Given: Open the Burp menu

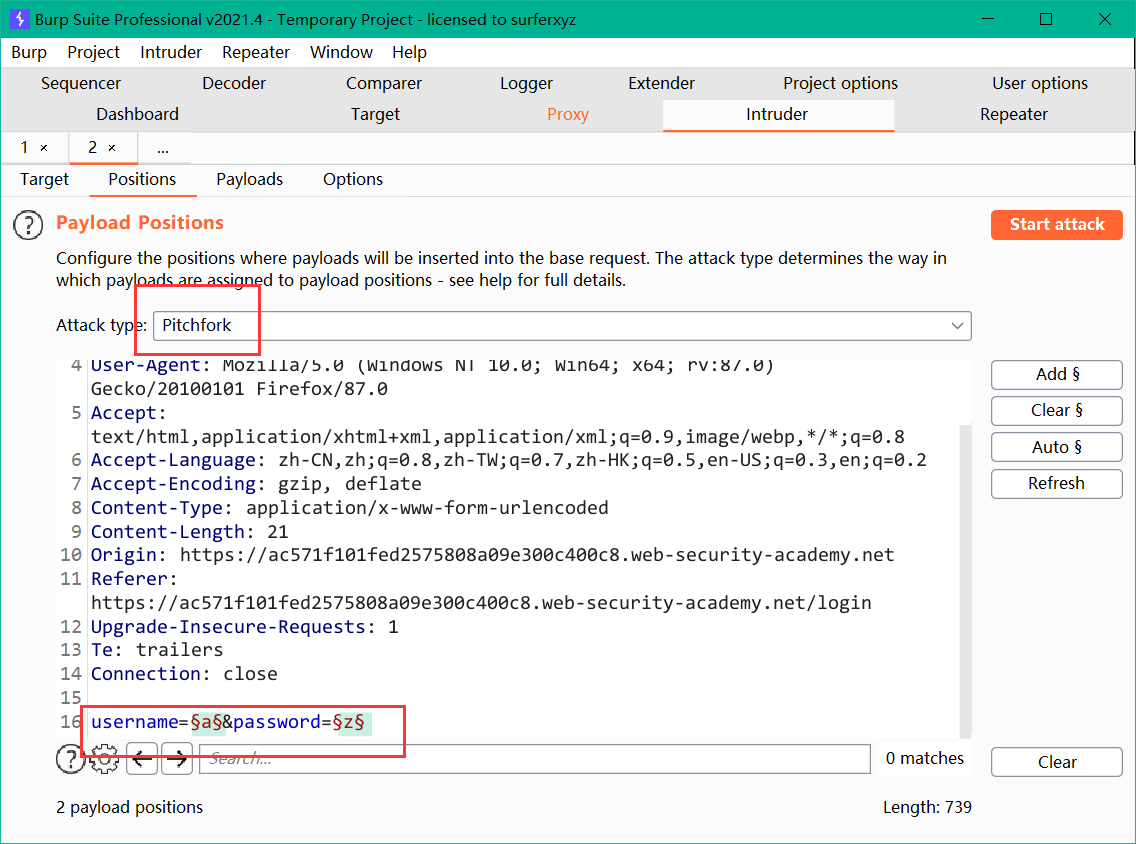Looking at the screenshot, I should click(29, 52).
